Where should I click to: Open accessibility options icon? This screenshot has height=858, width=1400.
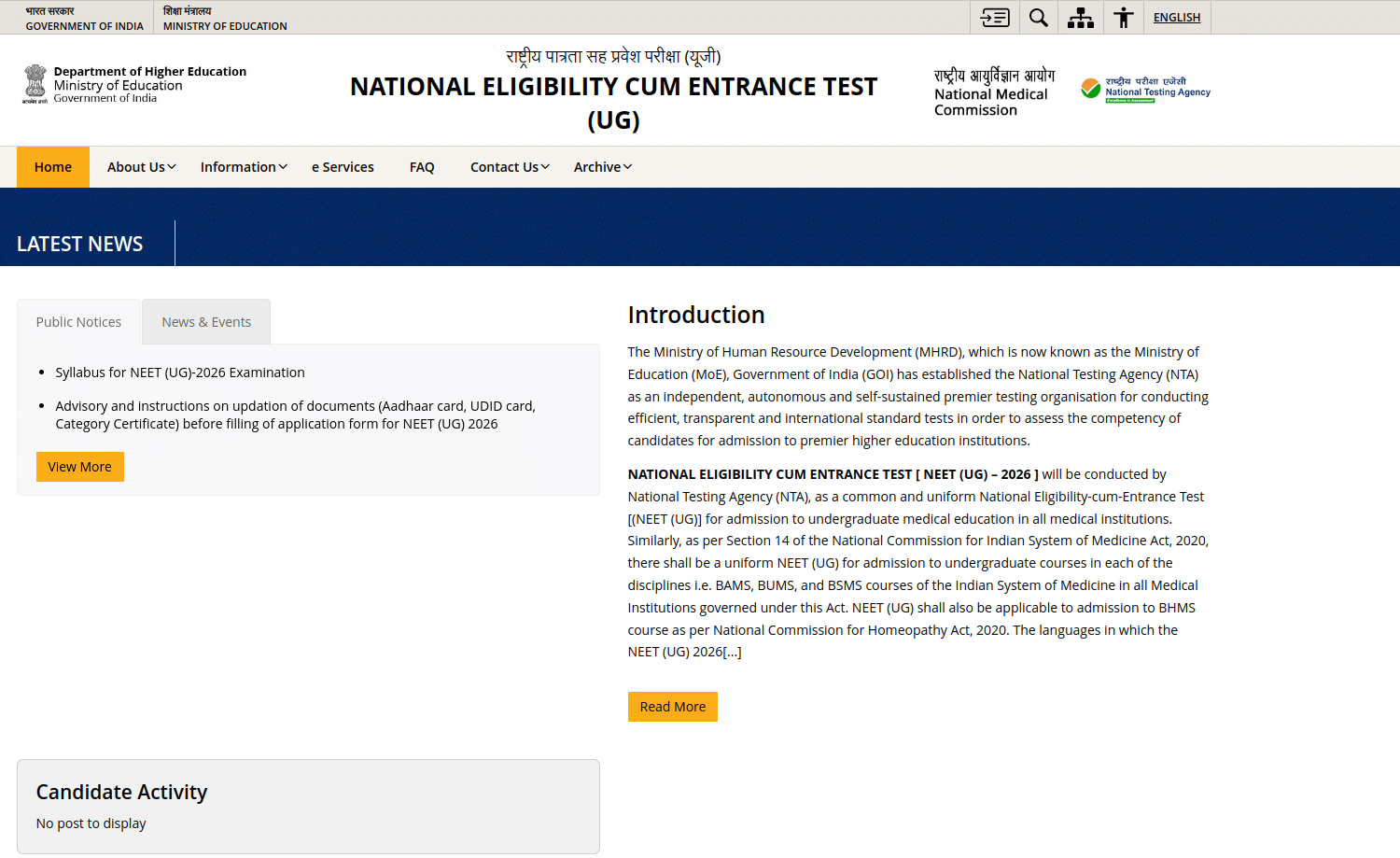pos(1124,18)
